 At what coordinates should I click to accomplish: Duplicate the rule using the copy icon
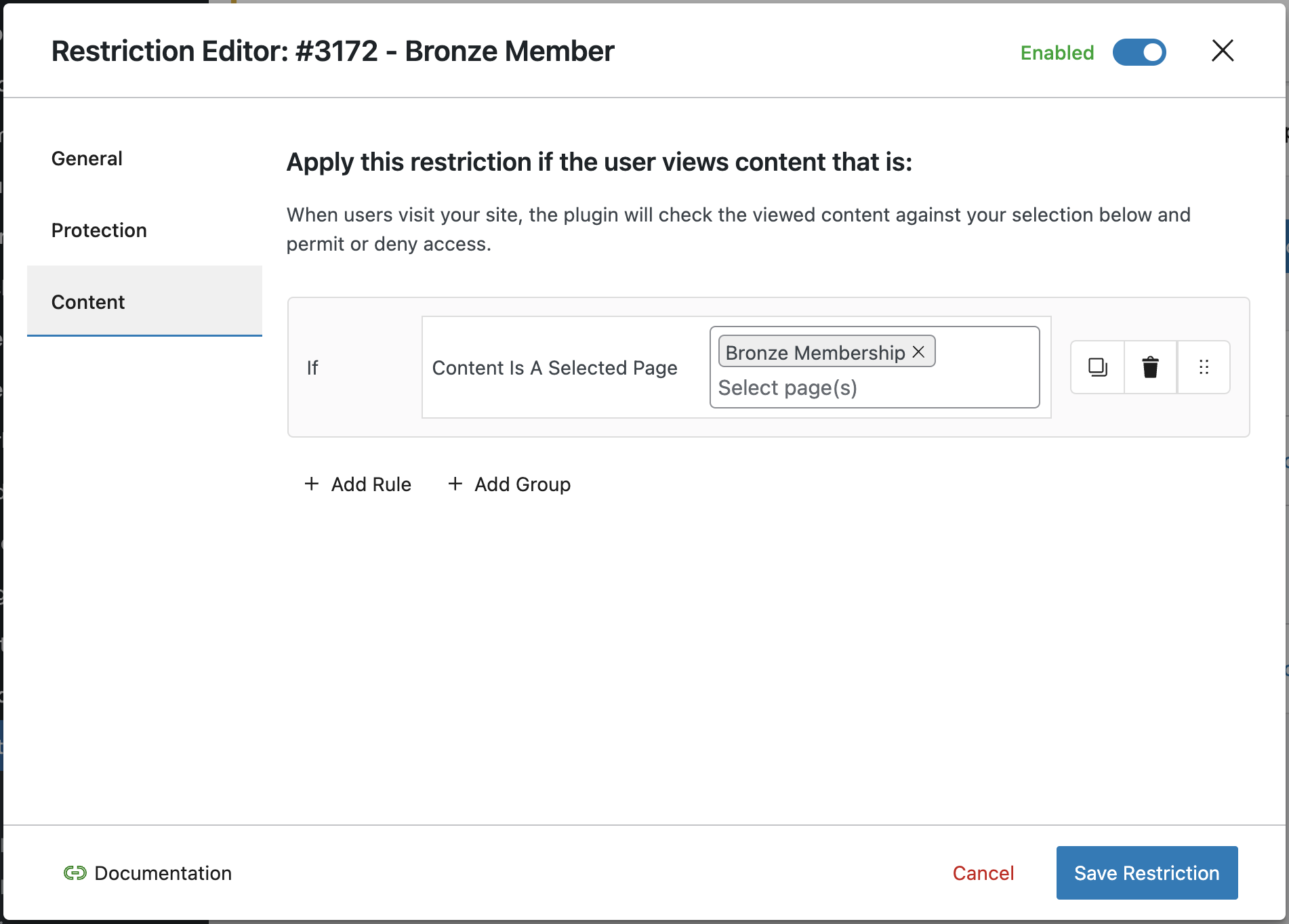(x=1097, y=367)
